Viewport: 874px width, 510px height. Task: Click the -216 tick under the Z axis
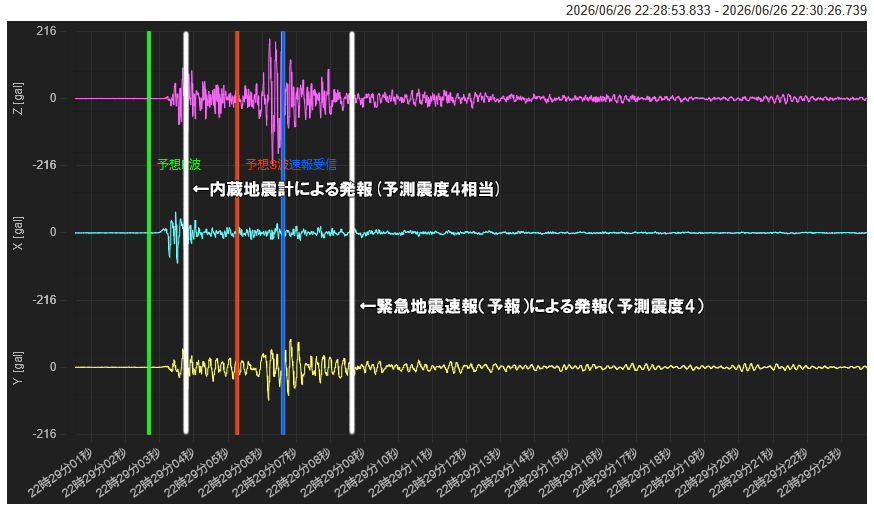click(x=45, y=165)
